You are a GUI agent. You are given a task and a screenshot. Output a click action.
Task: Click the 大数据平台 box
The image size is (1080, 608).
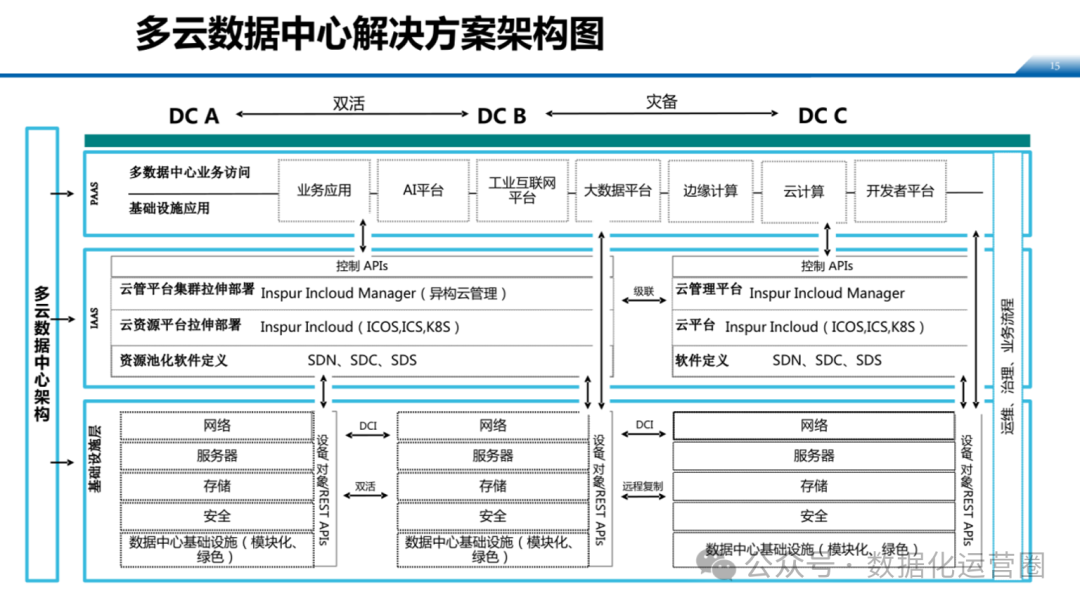pos(618,191)
